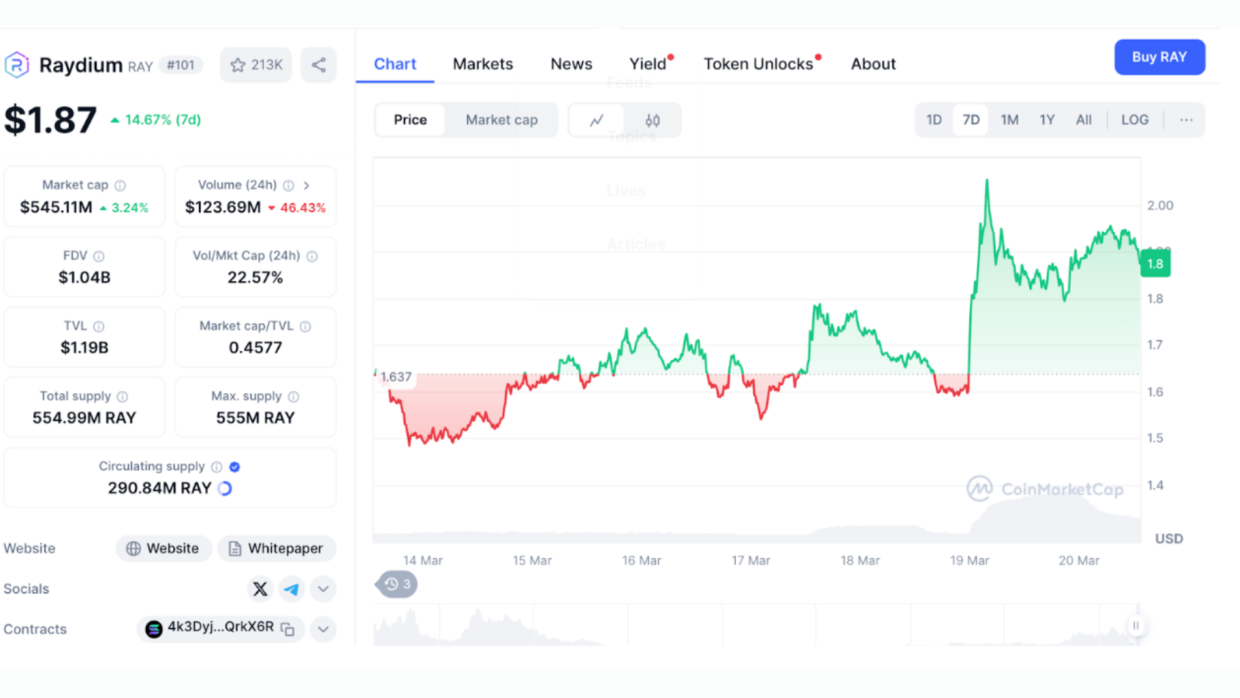Expand Volume (24h) arrow chevron
This screenshot has height=698, width=1240.
click(x=306, y=185)
